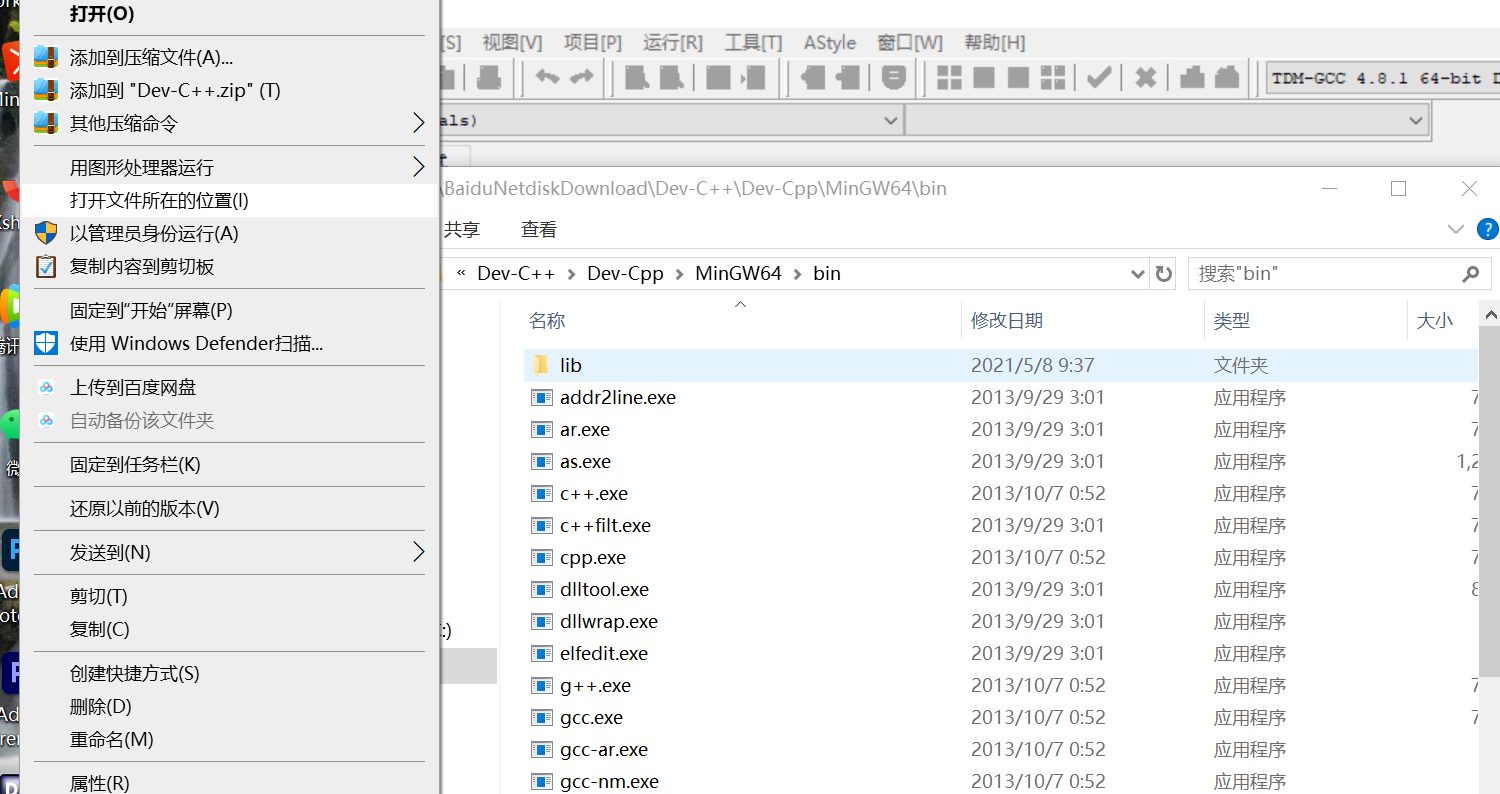This screenshot has height=794, width=1500.
Task: Choose 固定到“开始”屏幕(P)
Action: (229, 310)
